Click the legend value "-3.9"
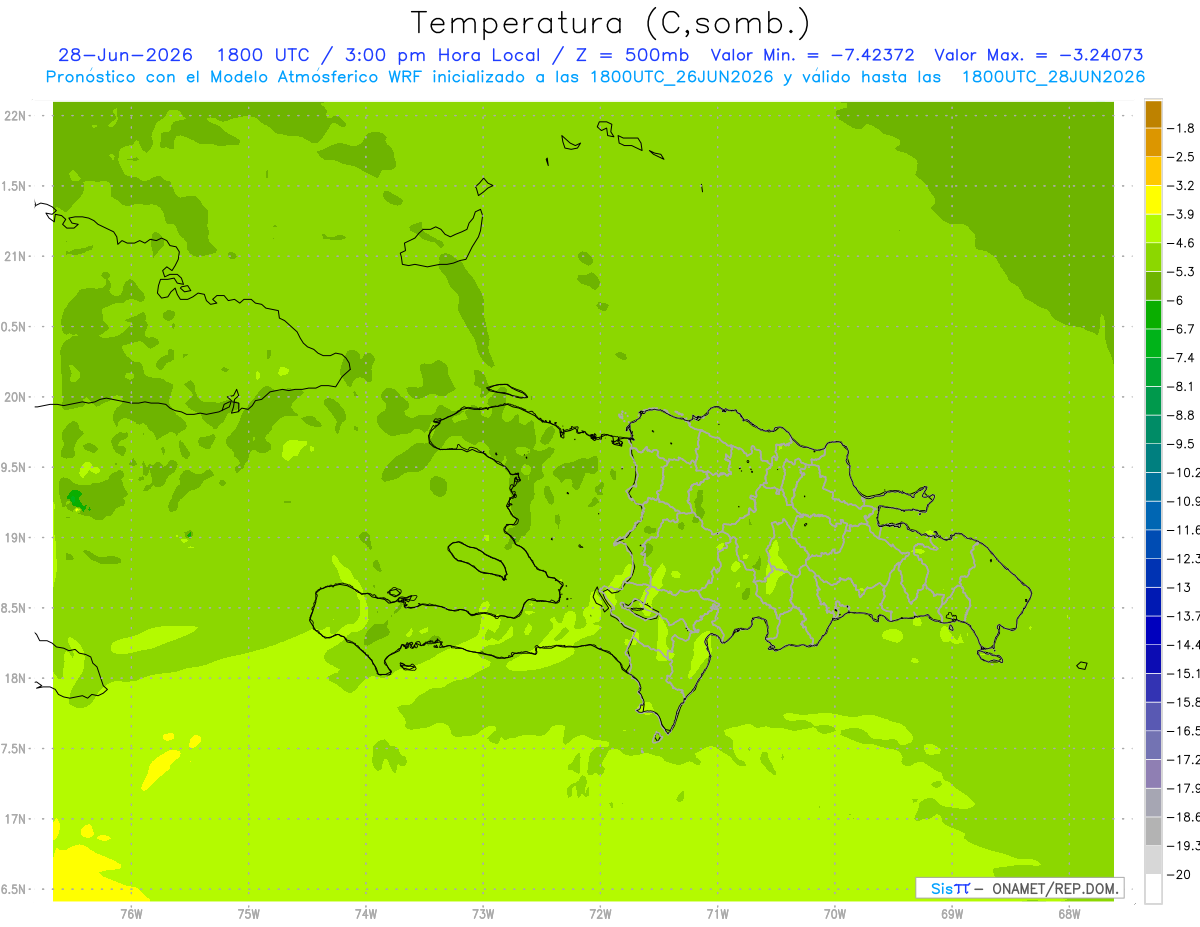Screen dimensions: 1200x927 (x=1182, y=214)
